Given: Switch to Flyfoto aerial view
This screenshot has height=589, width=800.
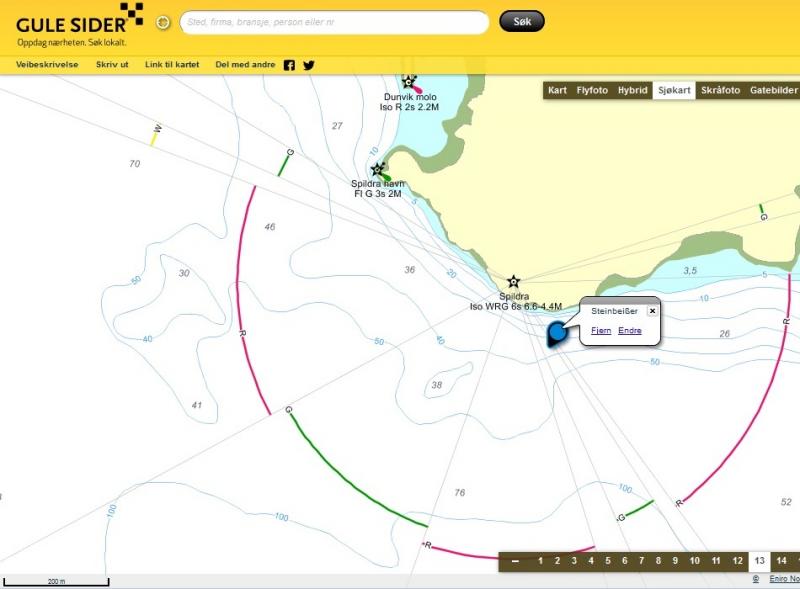Looking at the screenshot, I should [592, 90].
